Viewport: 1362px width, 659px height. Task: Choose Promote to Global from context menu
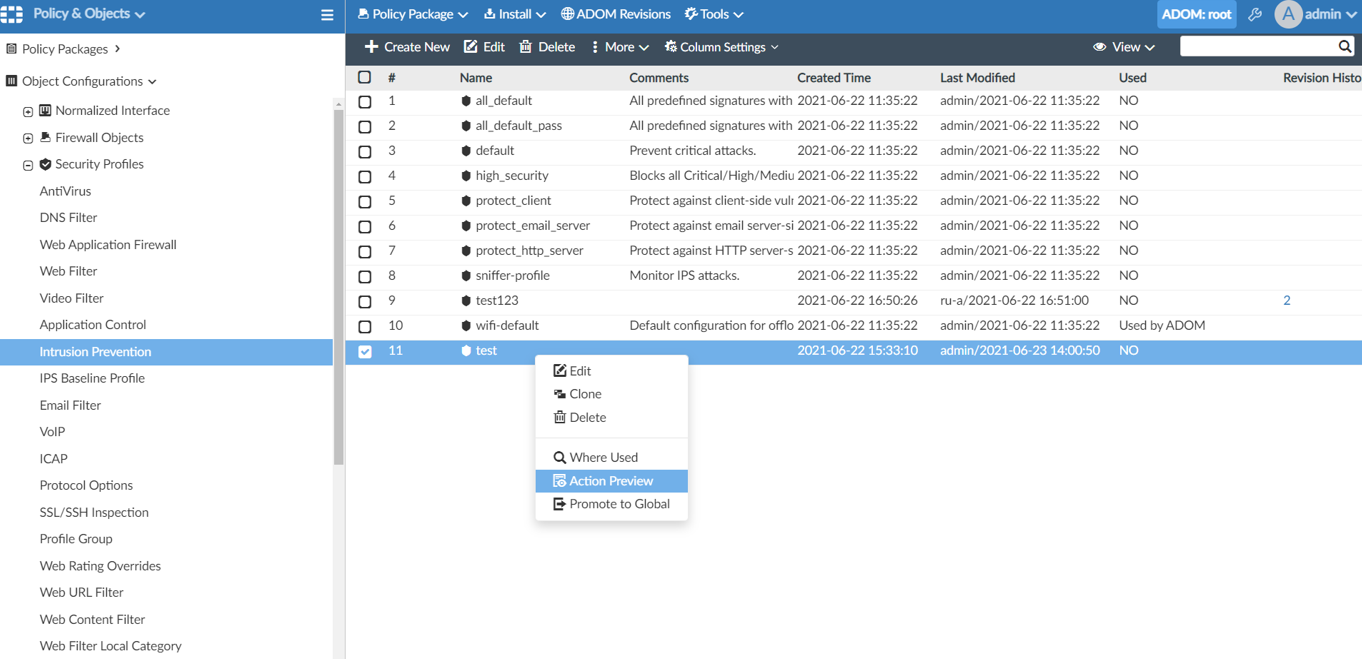coord(611,504)
